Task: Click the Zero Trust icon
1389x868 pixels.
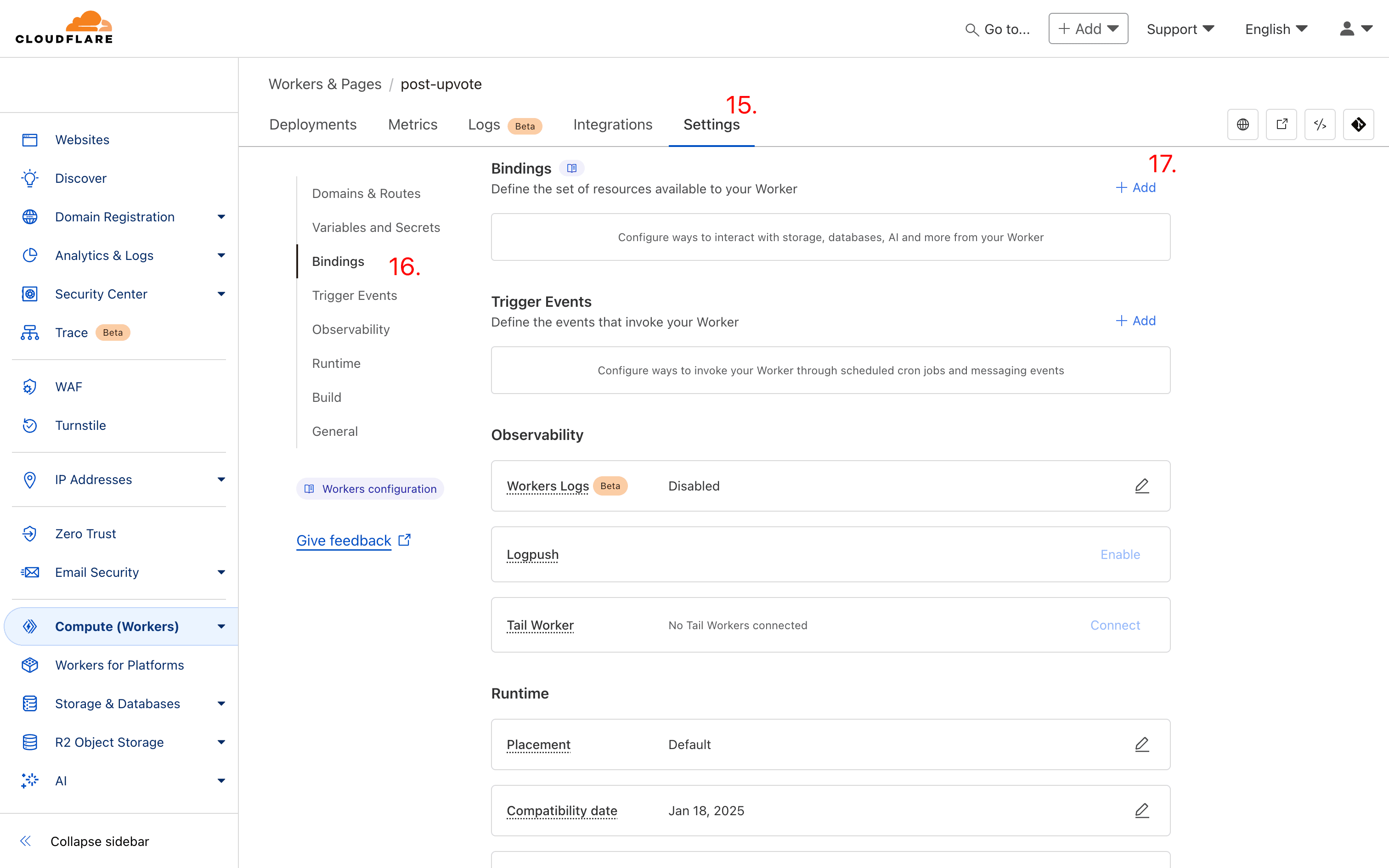Action: pos(30,533)
